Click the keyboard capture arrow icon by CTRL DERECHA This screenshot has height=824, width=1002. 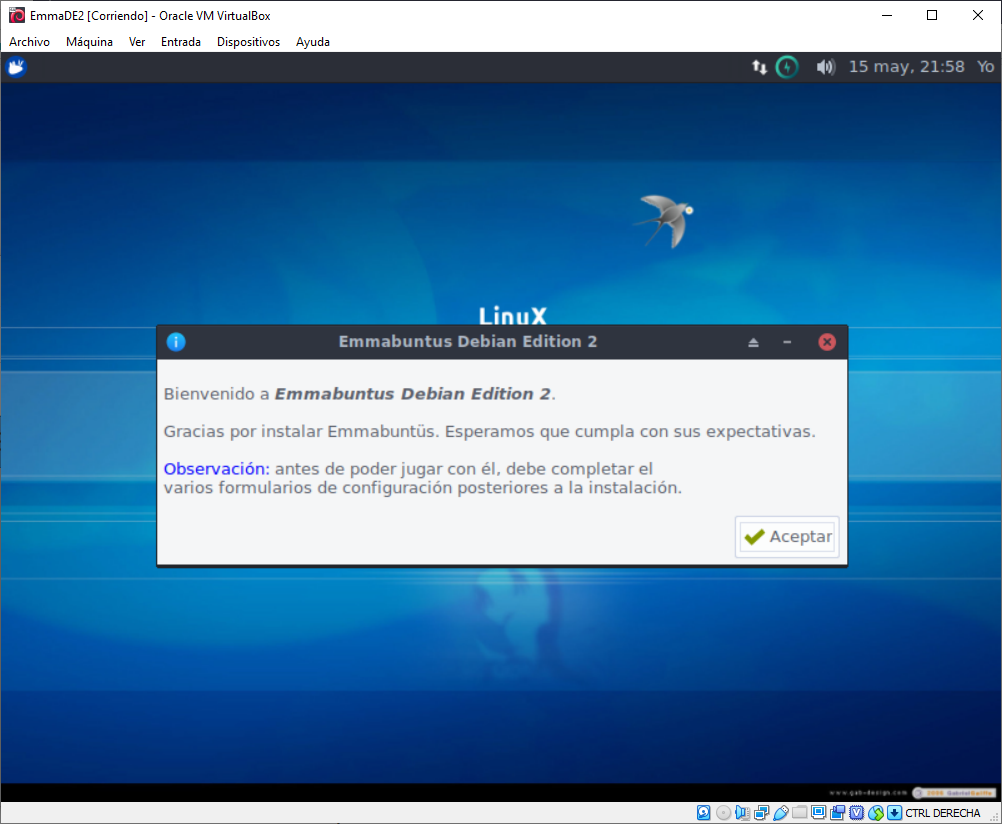tap(894, 813)
